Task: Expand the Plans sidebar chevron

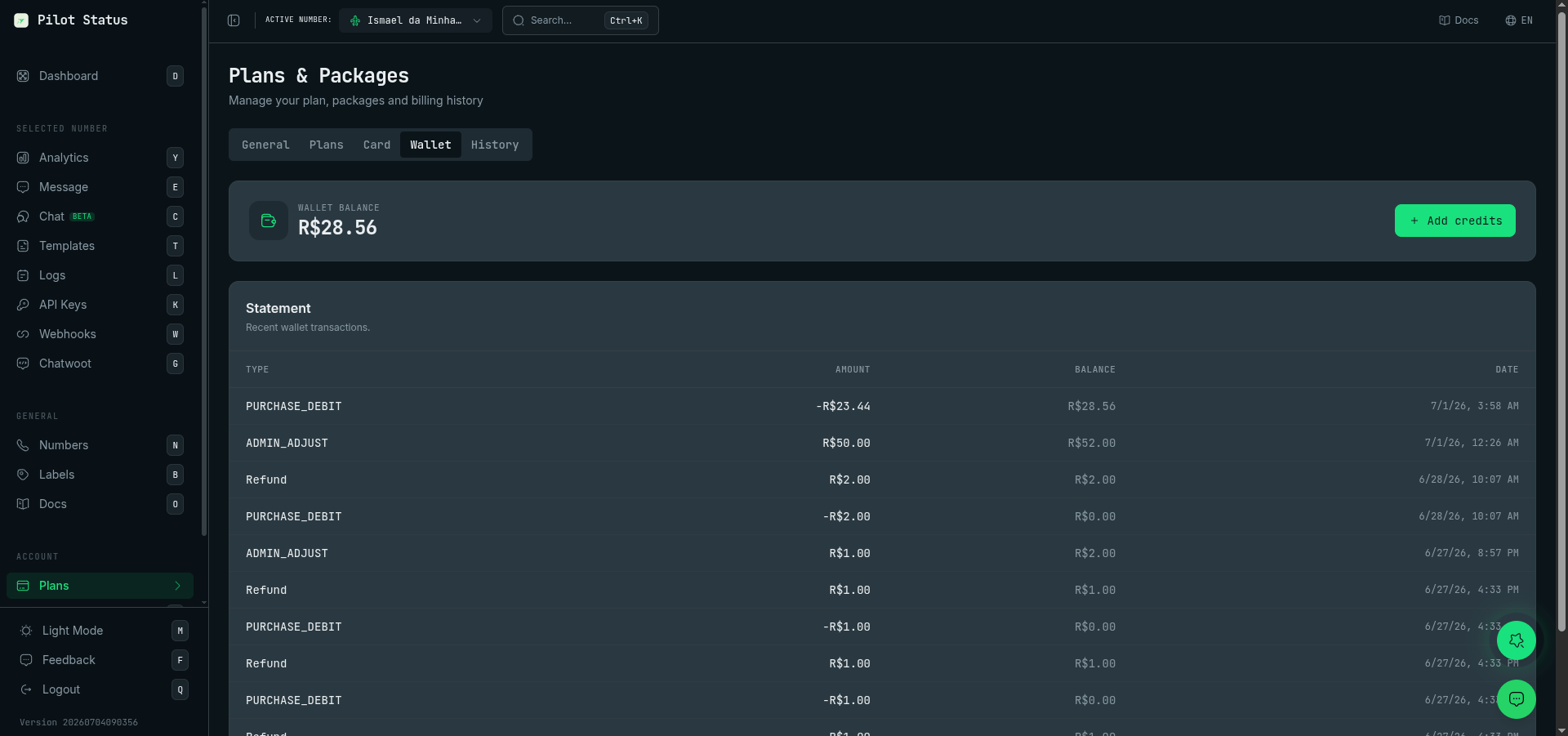Action: click(177, 586)
